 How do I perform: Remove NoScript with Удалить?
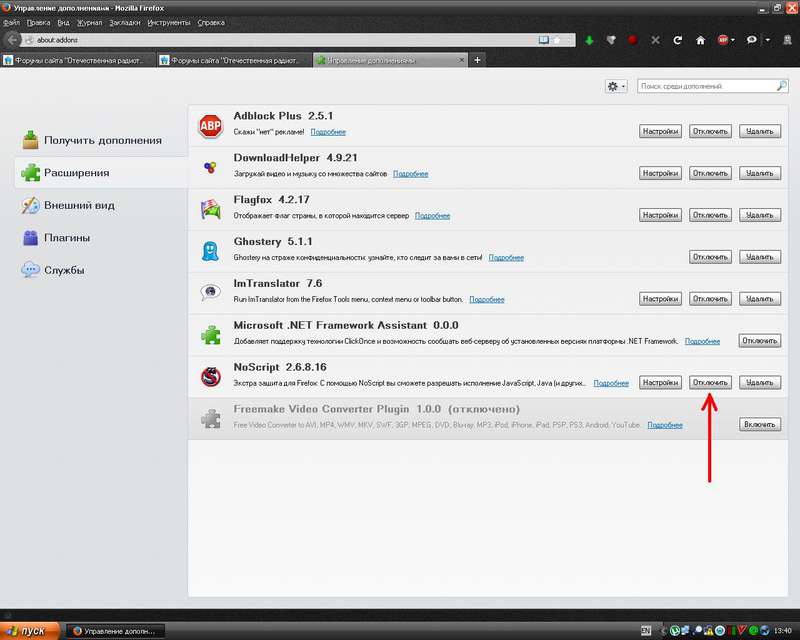click(x=760, y=382)
